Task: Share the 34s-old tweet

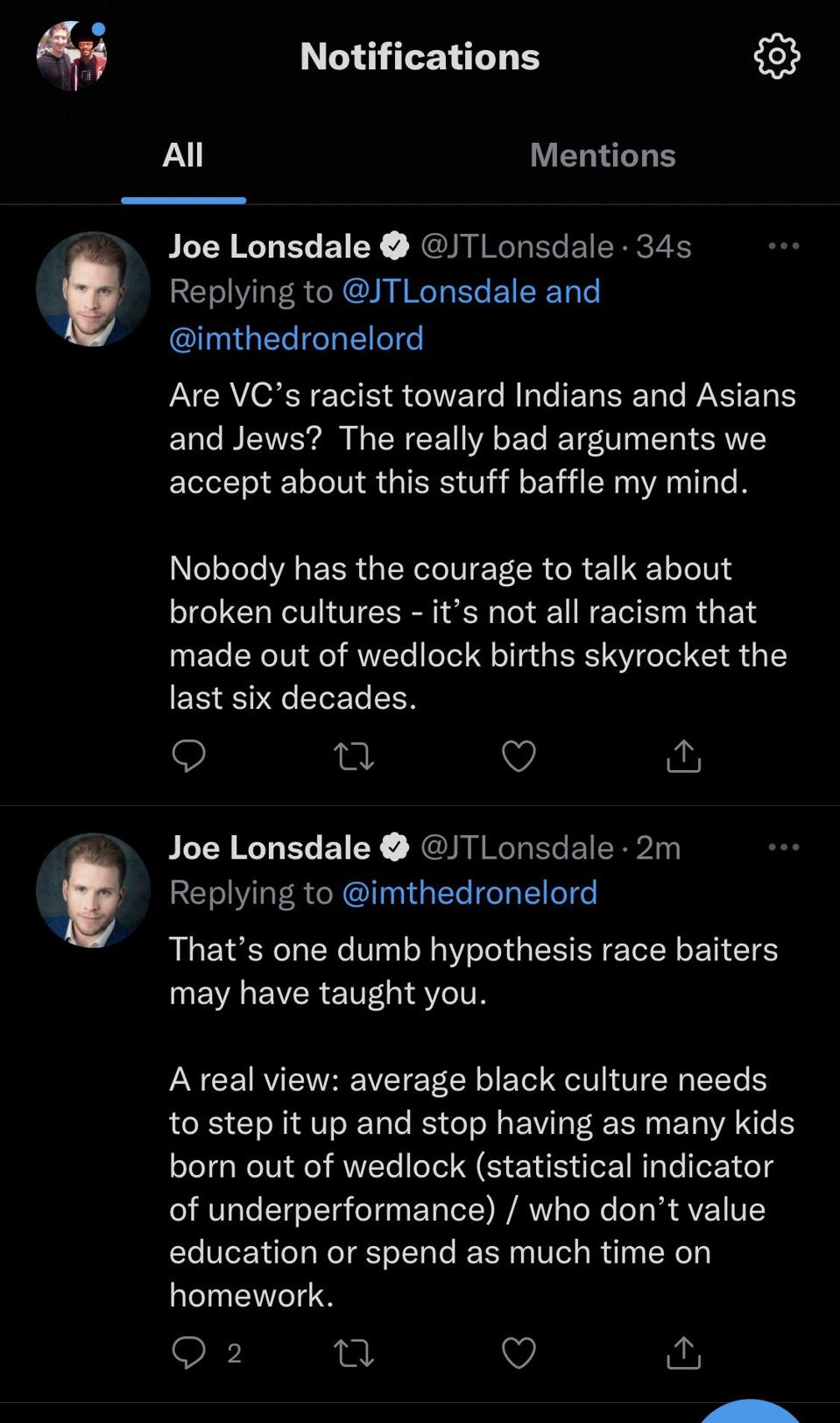Action: (x=683, y=755)
